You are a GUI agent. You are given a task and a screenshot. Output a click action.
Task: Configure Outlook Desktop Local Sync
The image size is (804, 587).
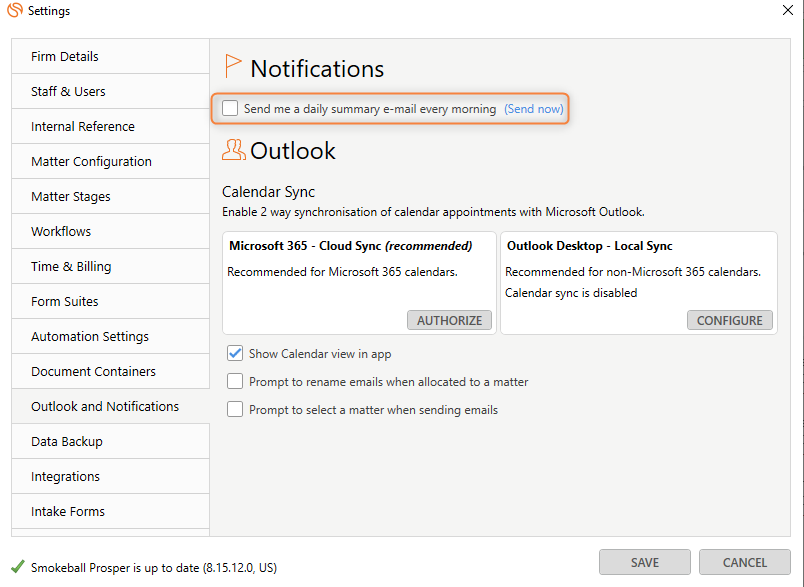[729, 320]
